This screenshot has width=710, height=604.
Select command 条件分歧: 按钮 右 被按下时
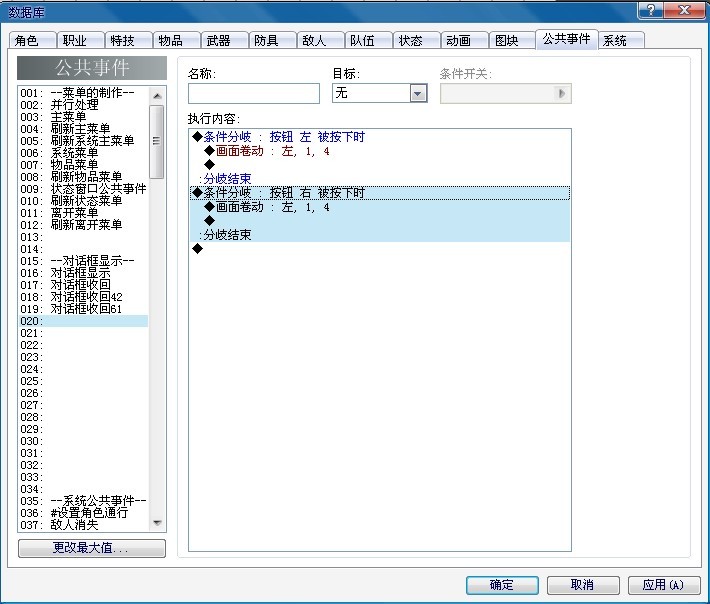380,193
